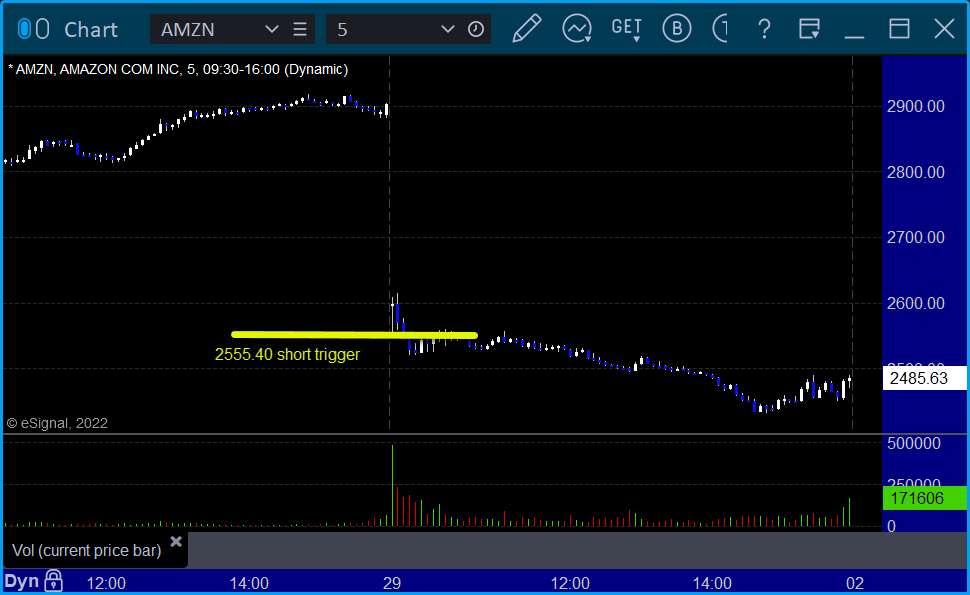970x595 pixels.
Task: Open the window layout dropdown icon
Action: (809, 28)
